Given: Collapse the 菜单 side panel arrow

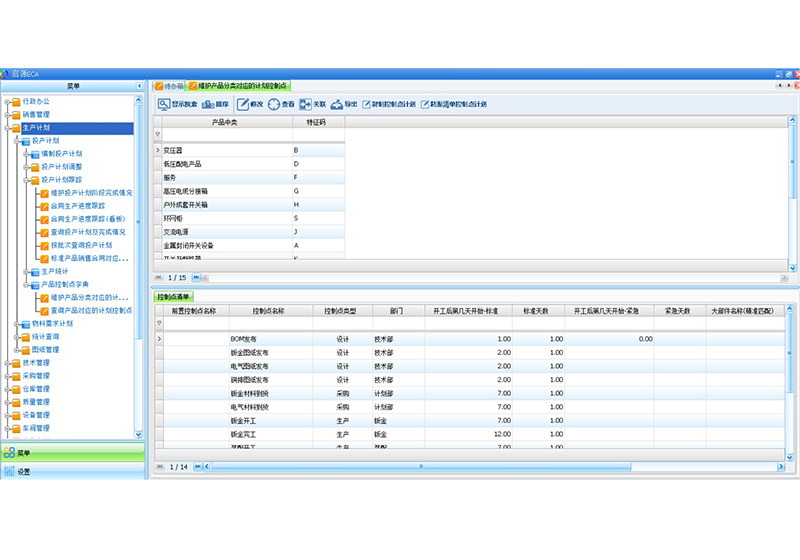Looking at the screenshot, I should pos(139,86).
